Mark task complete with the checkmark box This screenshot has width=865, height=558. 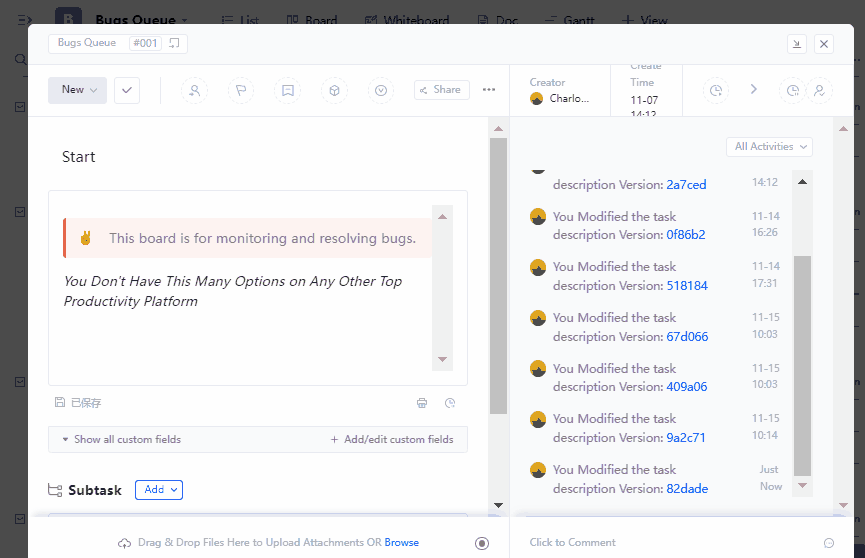click(127, 90)
